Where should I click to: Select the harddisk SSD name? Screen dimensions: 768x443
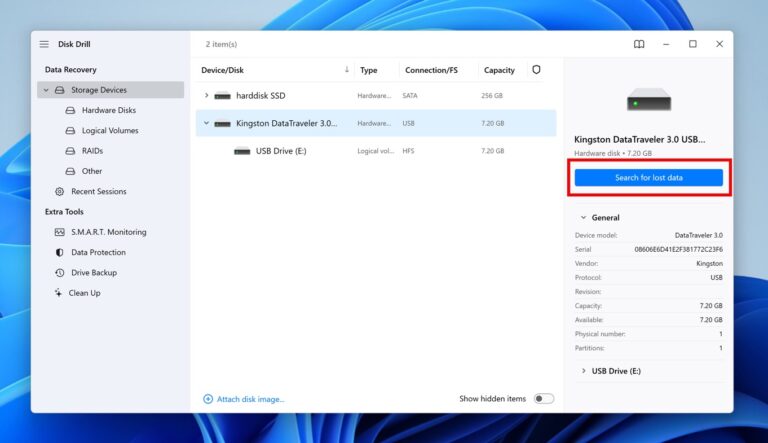(x=261, y=96)
